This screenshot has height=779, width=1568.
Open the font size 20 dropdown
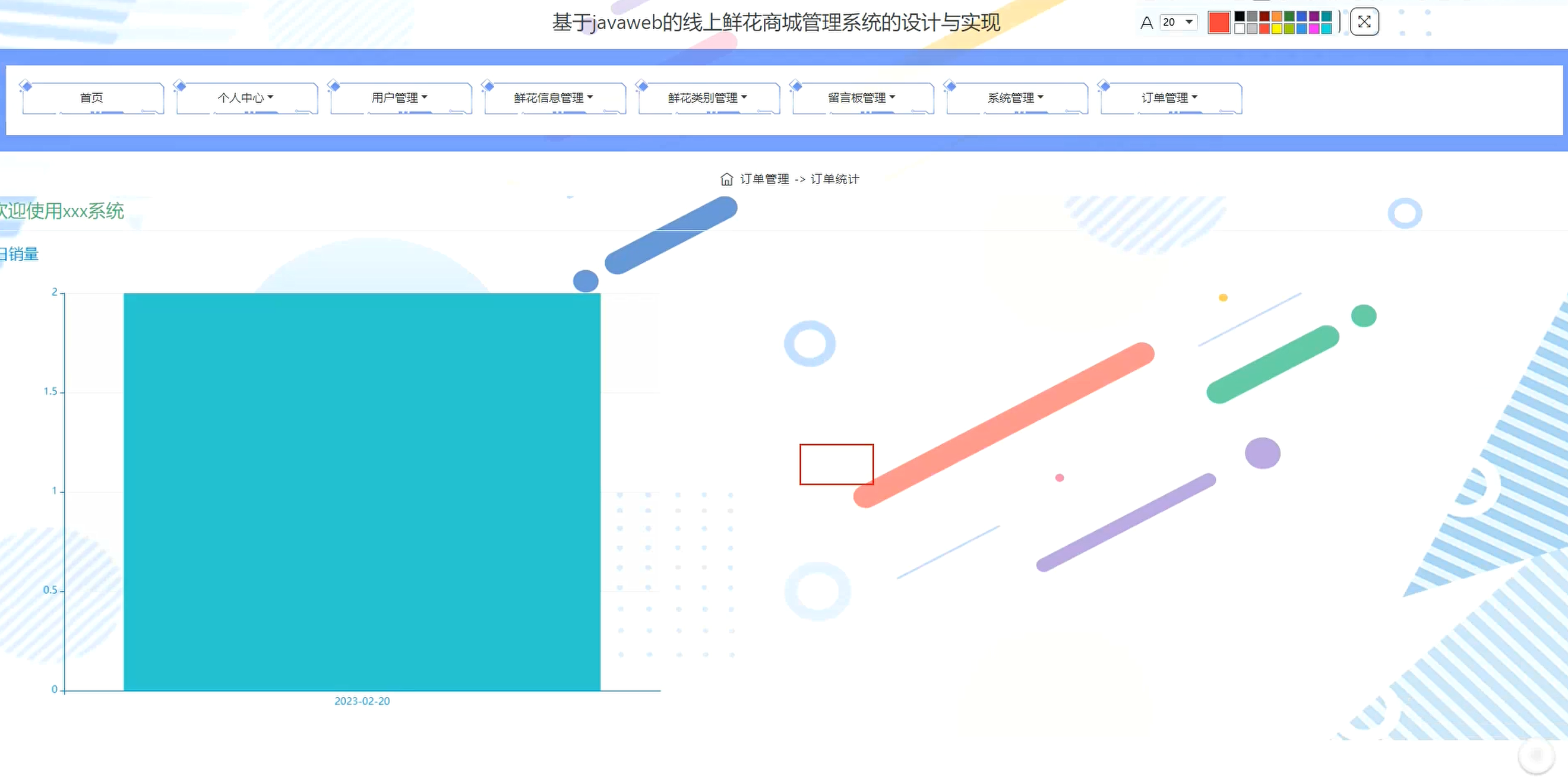(1179, 23)
